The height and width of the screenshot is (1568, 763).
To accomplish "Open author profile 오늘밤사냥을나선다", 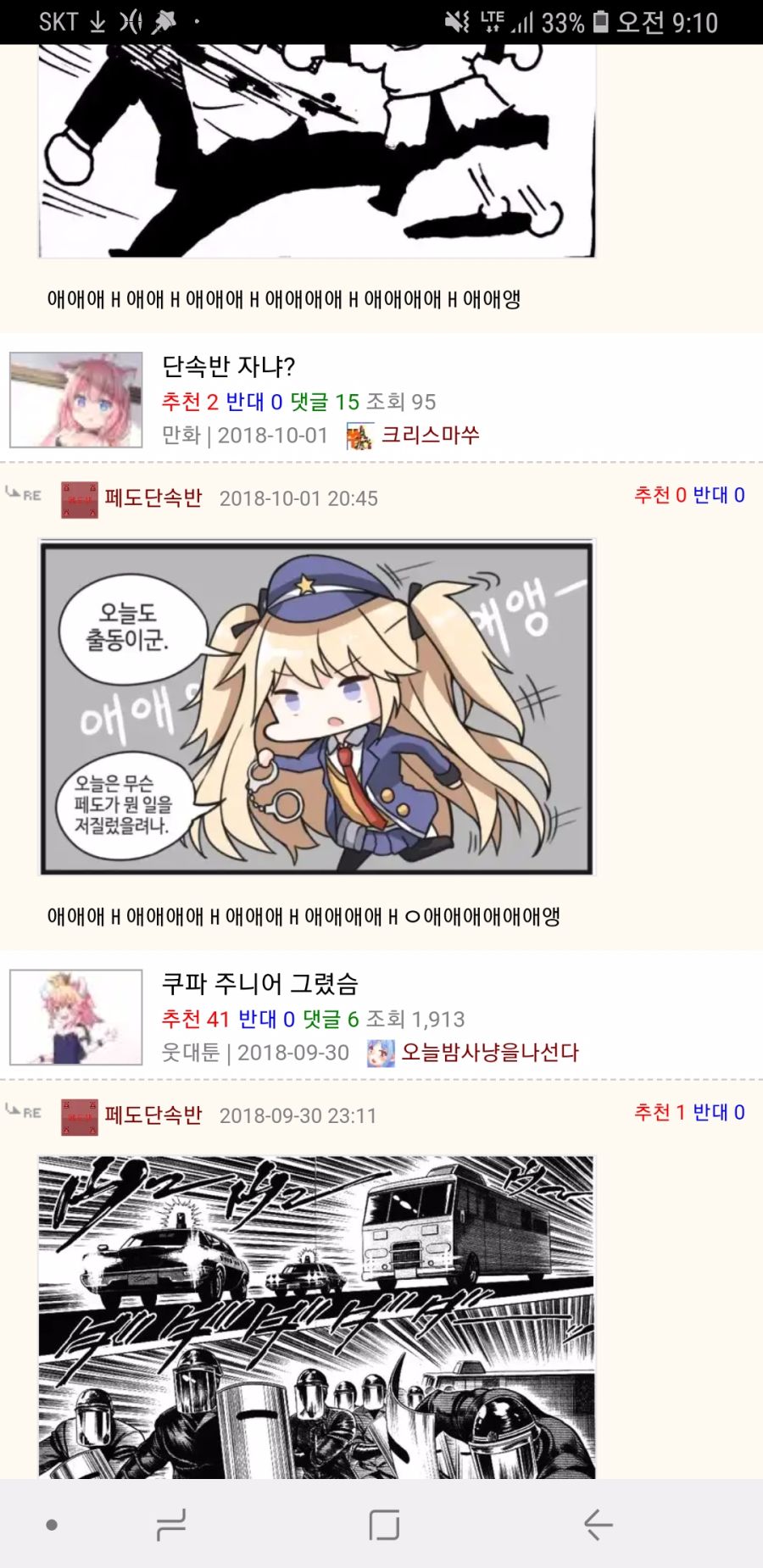I will pyautogui.click(x=489, y=1053).
